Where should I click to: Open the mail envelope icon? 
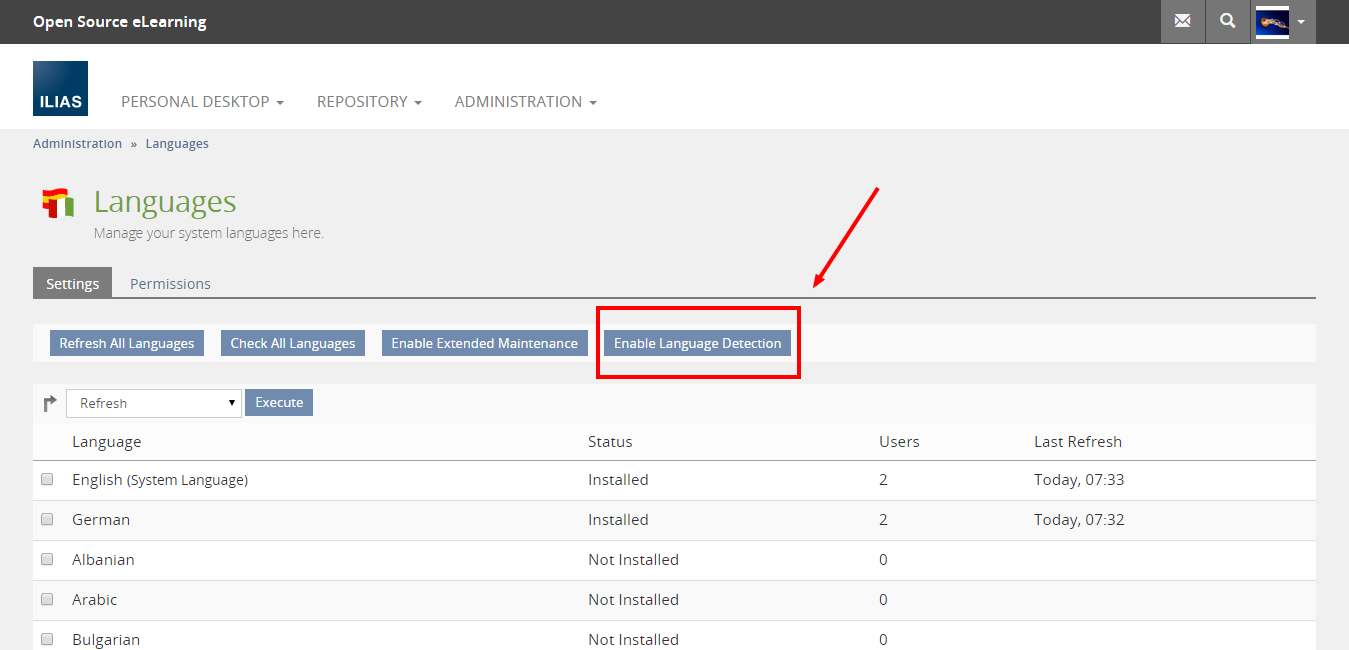tap(1182, 21)
